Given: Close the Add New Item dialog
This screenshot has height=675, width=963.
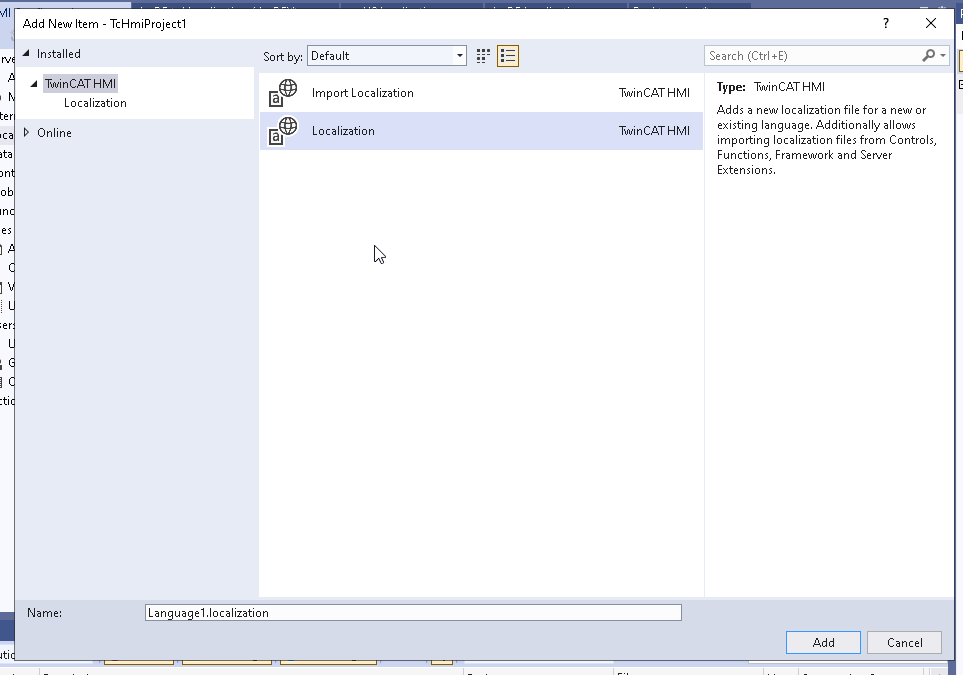Looking at the screenshot, I should coord(931,23).
